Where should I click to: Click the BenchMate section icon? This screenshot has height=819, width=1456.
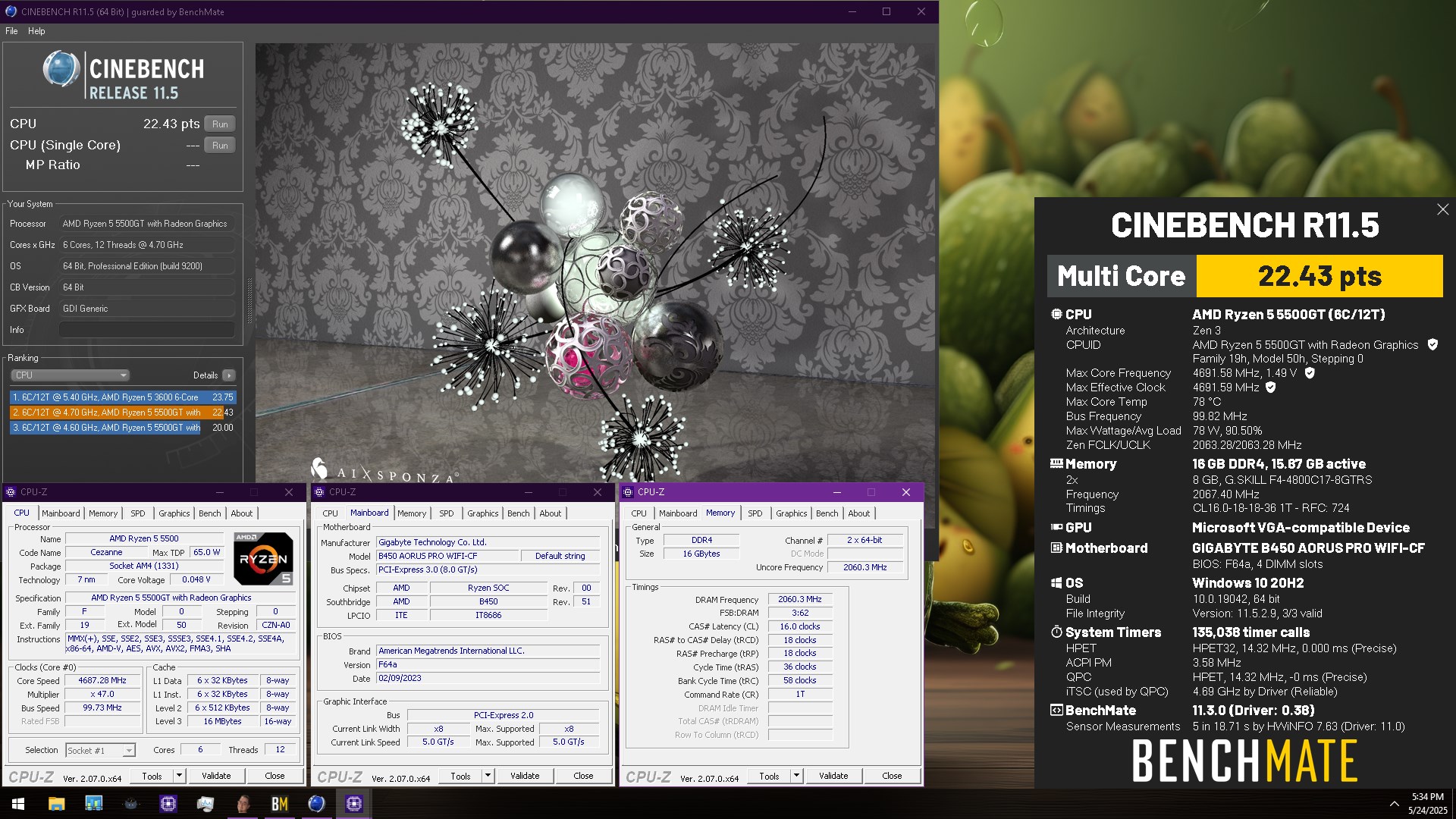click(1056, 711)
